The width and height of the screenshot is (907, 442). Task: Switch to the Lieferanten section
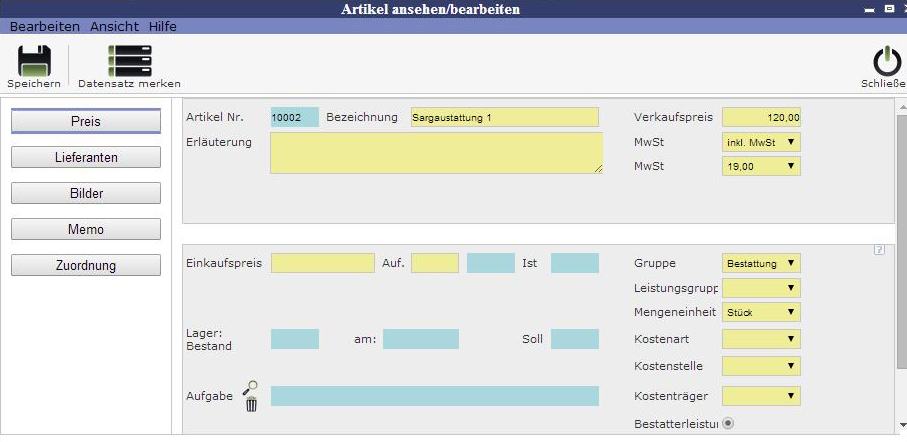pyautogui.click(x=86, y=158)
